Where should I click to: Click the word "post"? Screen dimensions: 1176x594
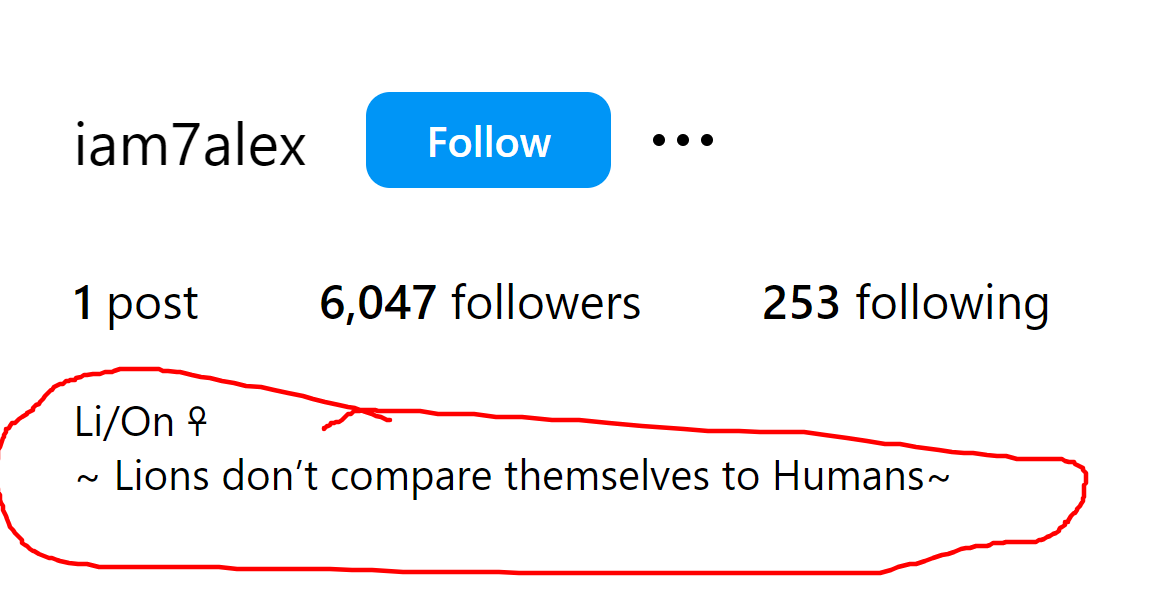pyautogui.click(x=153, y=303)
